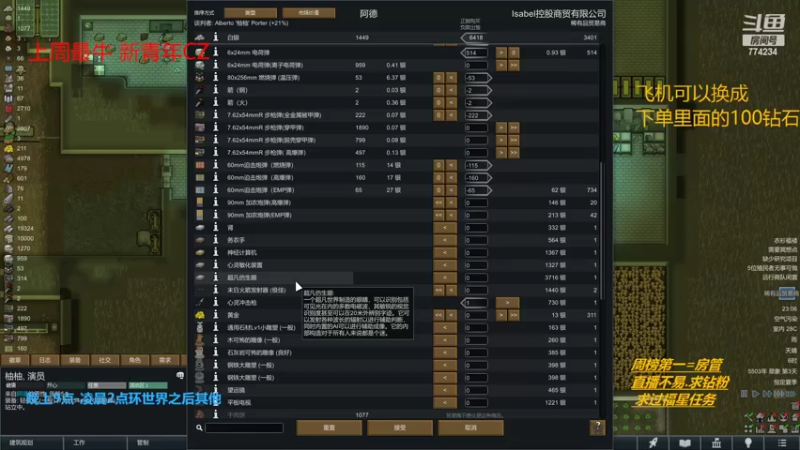Screen dimensions: 800x450
Task: Click the trade search input field
Action: tap(244, 428)
